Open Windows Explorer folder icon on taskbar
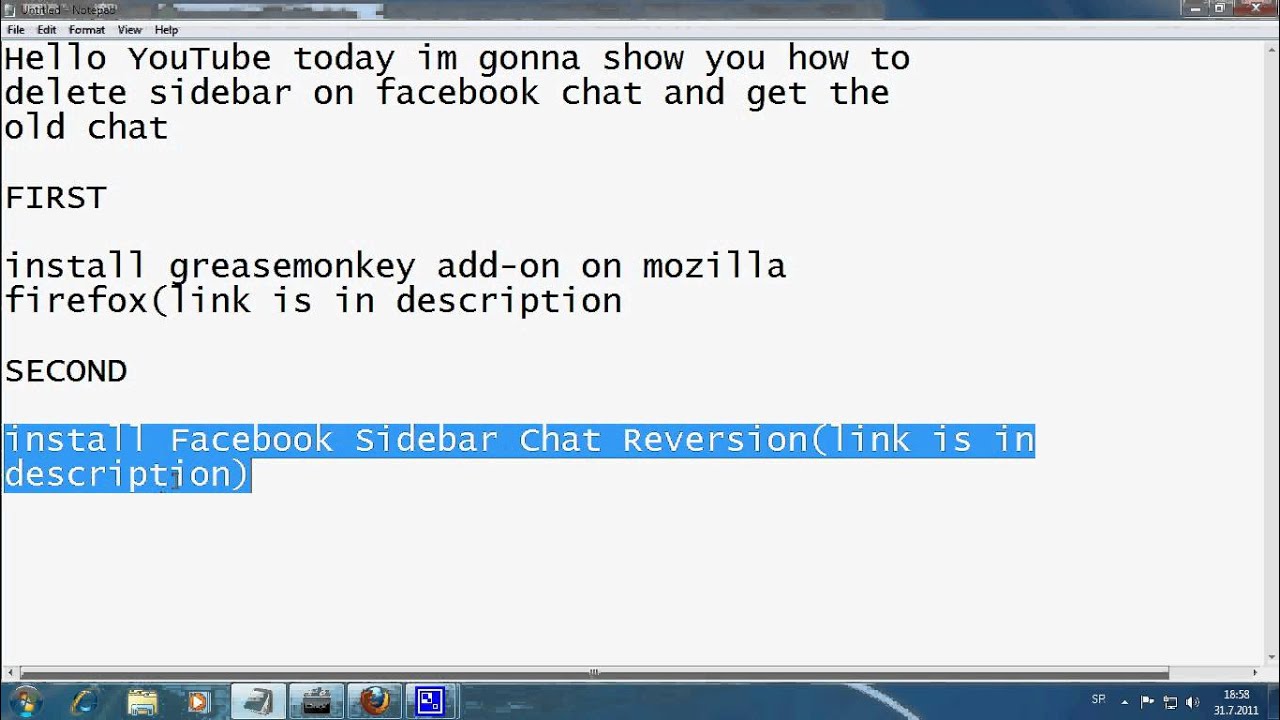 (142, 701)
